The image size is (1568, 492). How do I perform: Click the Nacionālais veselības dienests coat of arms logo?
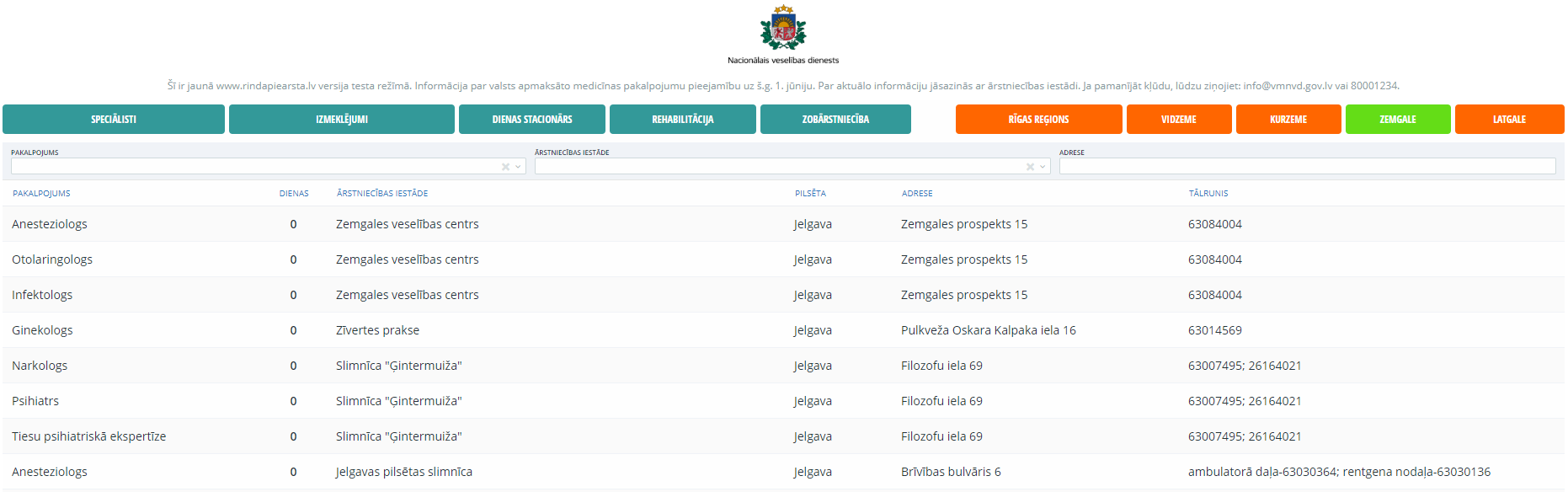(x=783, y=29)
